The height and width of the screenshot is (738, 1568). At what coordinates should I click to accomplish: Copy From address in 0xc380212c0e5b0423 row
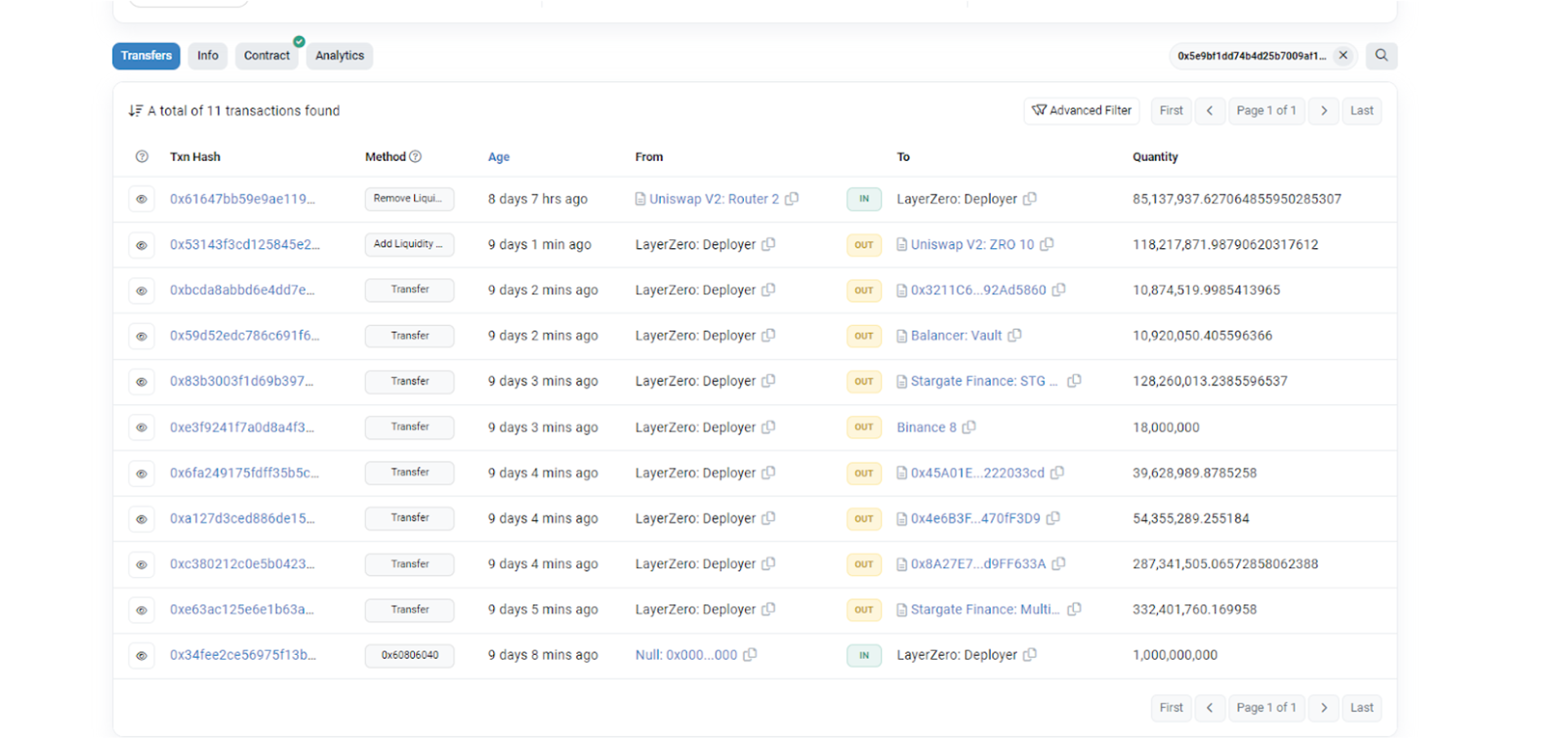(768, 564)
